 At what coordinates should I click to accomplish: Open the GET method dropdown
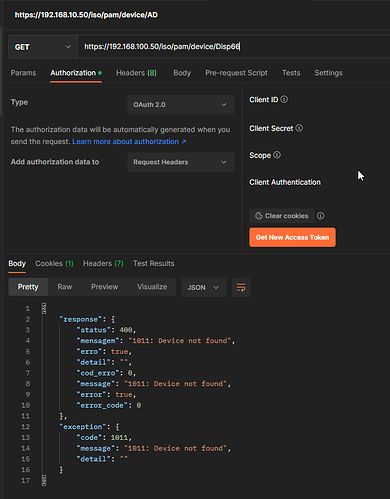[43, 47]
